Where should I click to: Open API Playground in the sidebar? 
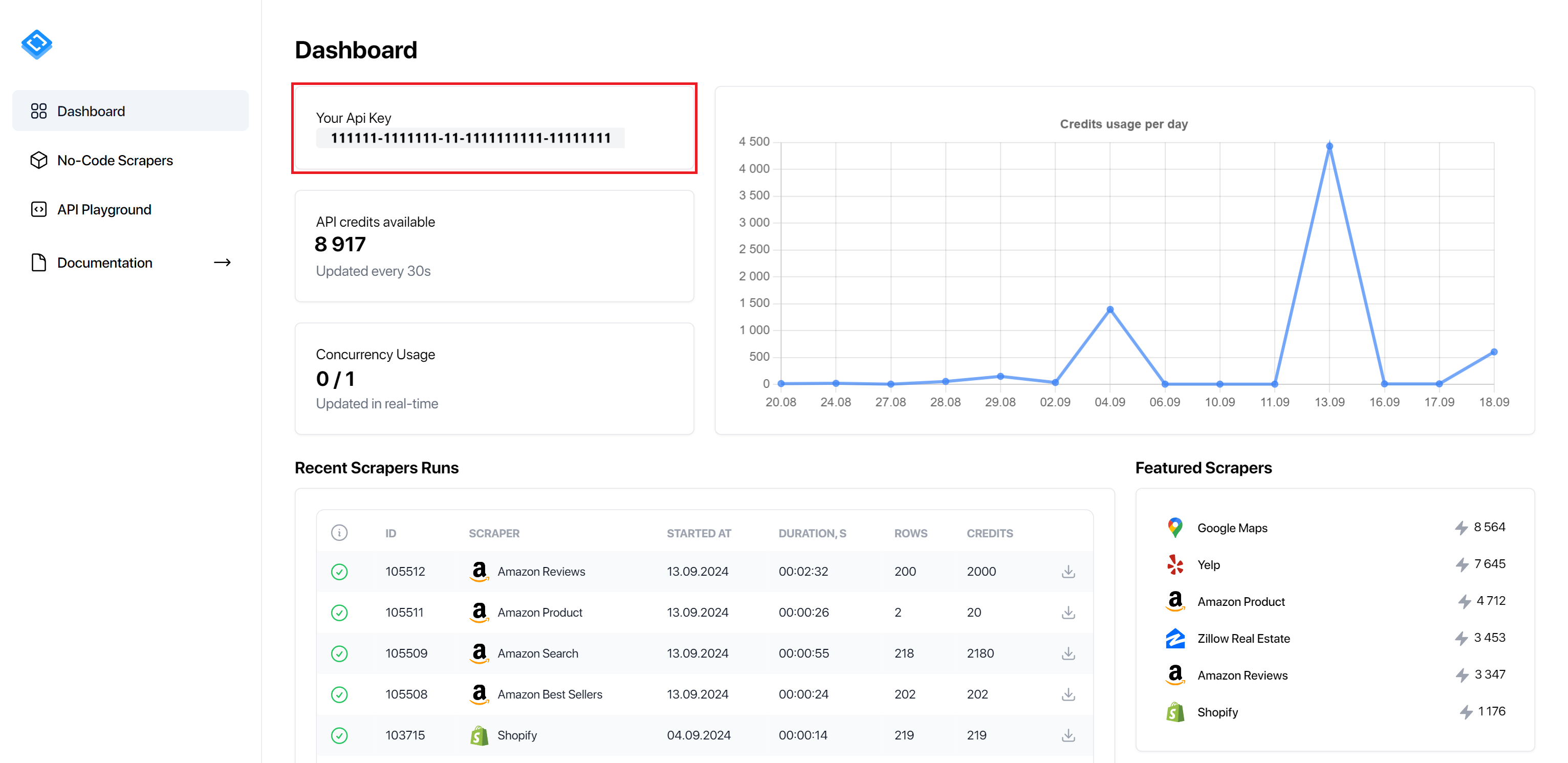click(130, 209)
